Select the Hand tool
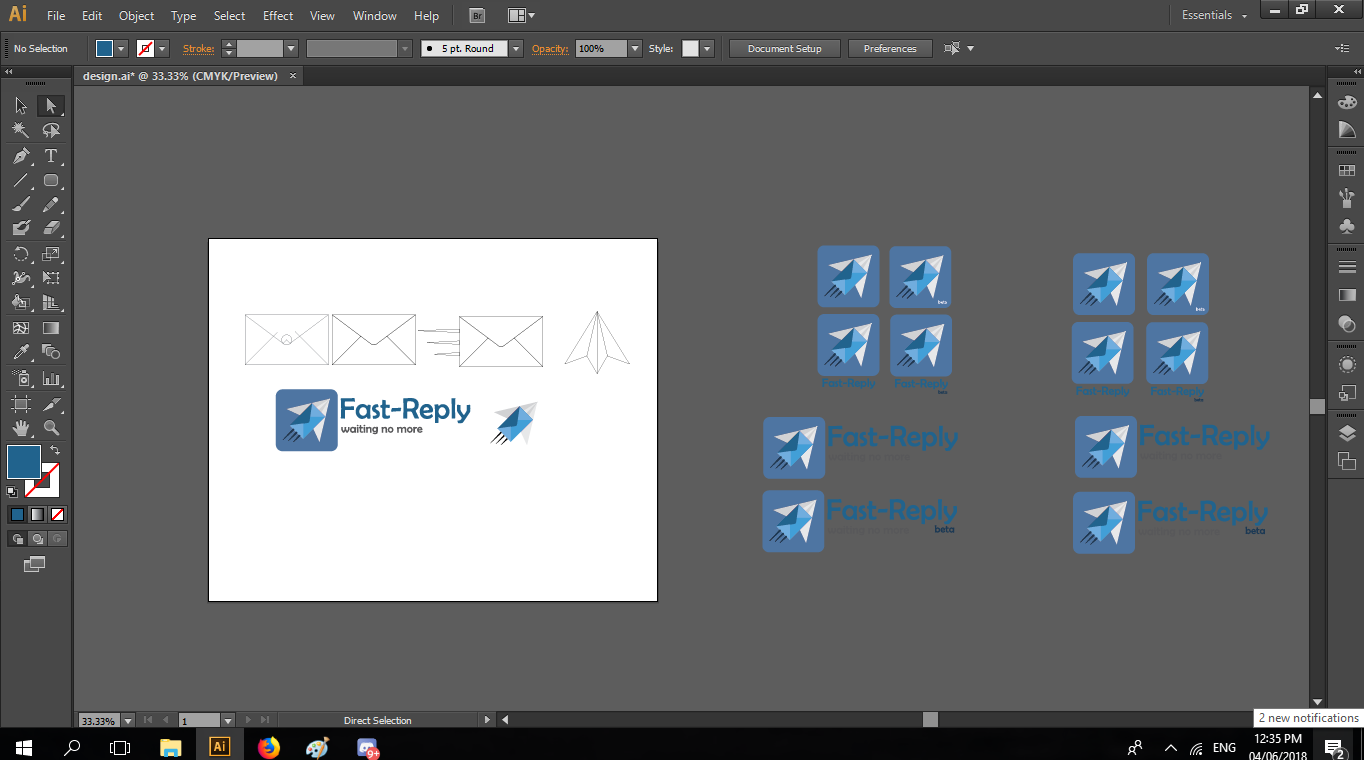The image size is (1364, 760). [x=21, y=428]
